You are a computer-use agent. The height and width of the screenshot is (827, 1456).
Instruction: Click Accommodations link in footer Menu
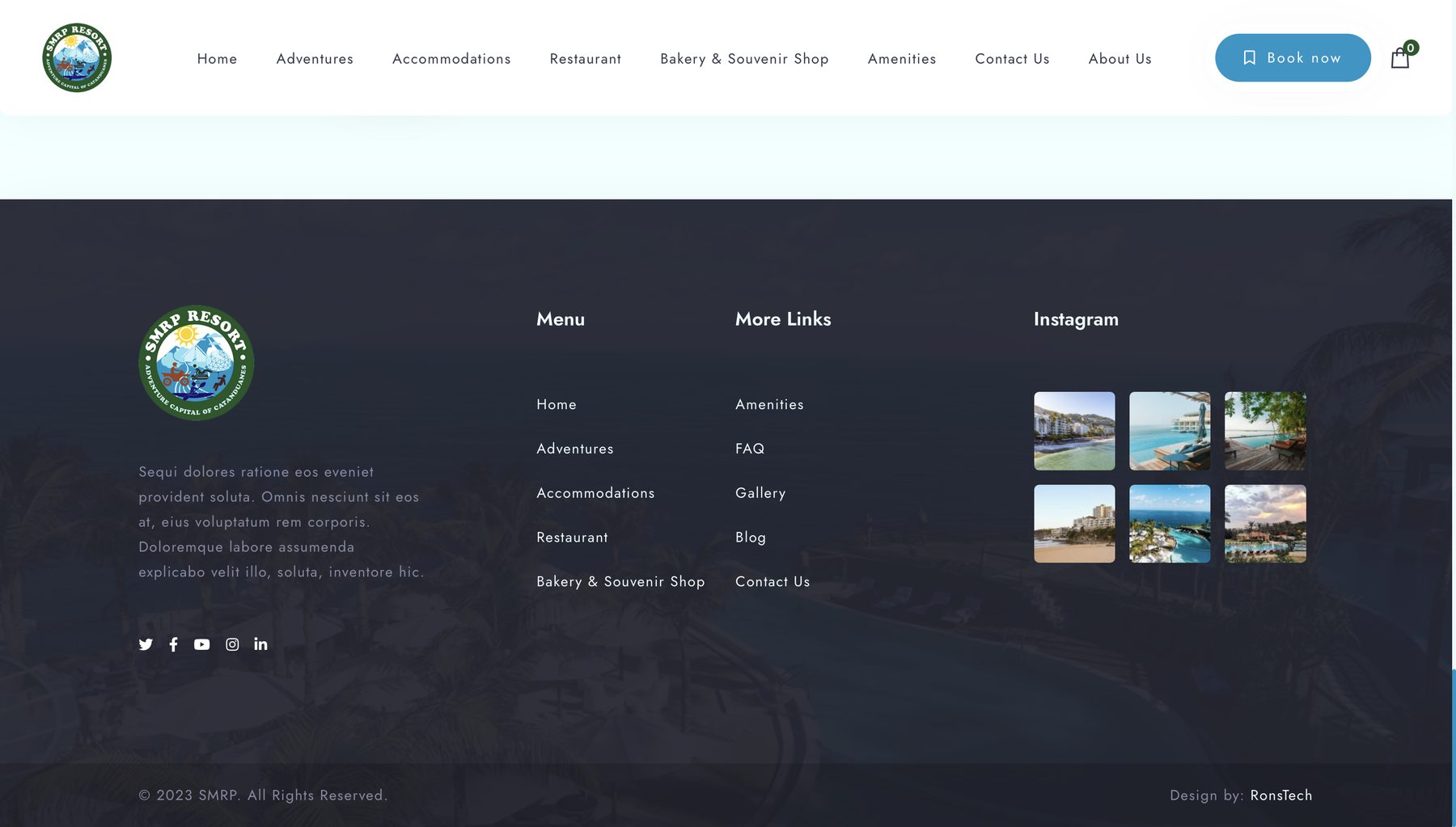point(595,493)
